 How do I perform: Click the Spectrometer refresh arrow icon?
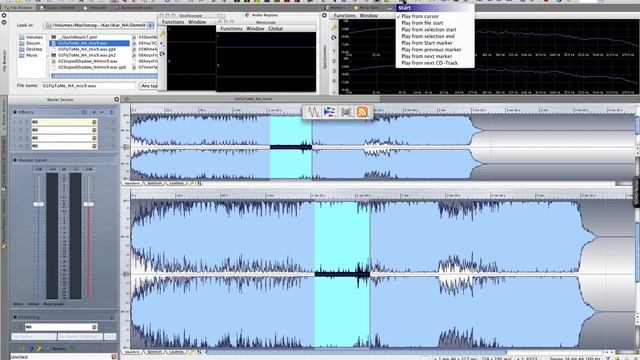pyautogui.click(x=334, y=38)
